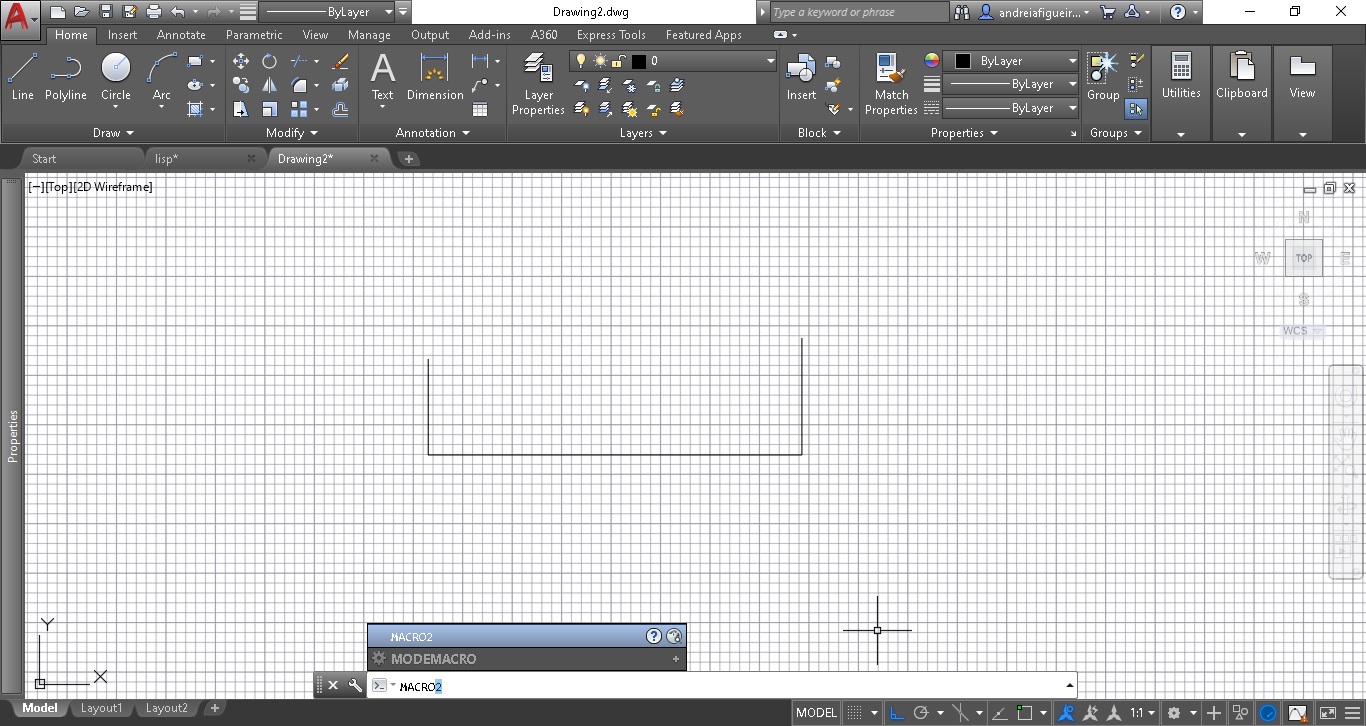This screenshot has height=726, width=1366.
Task: Switch to the Annotate ribbon tab
Action: (x=181, y=35)
